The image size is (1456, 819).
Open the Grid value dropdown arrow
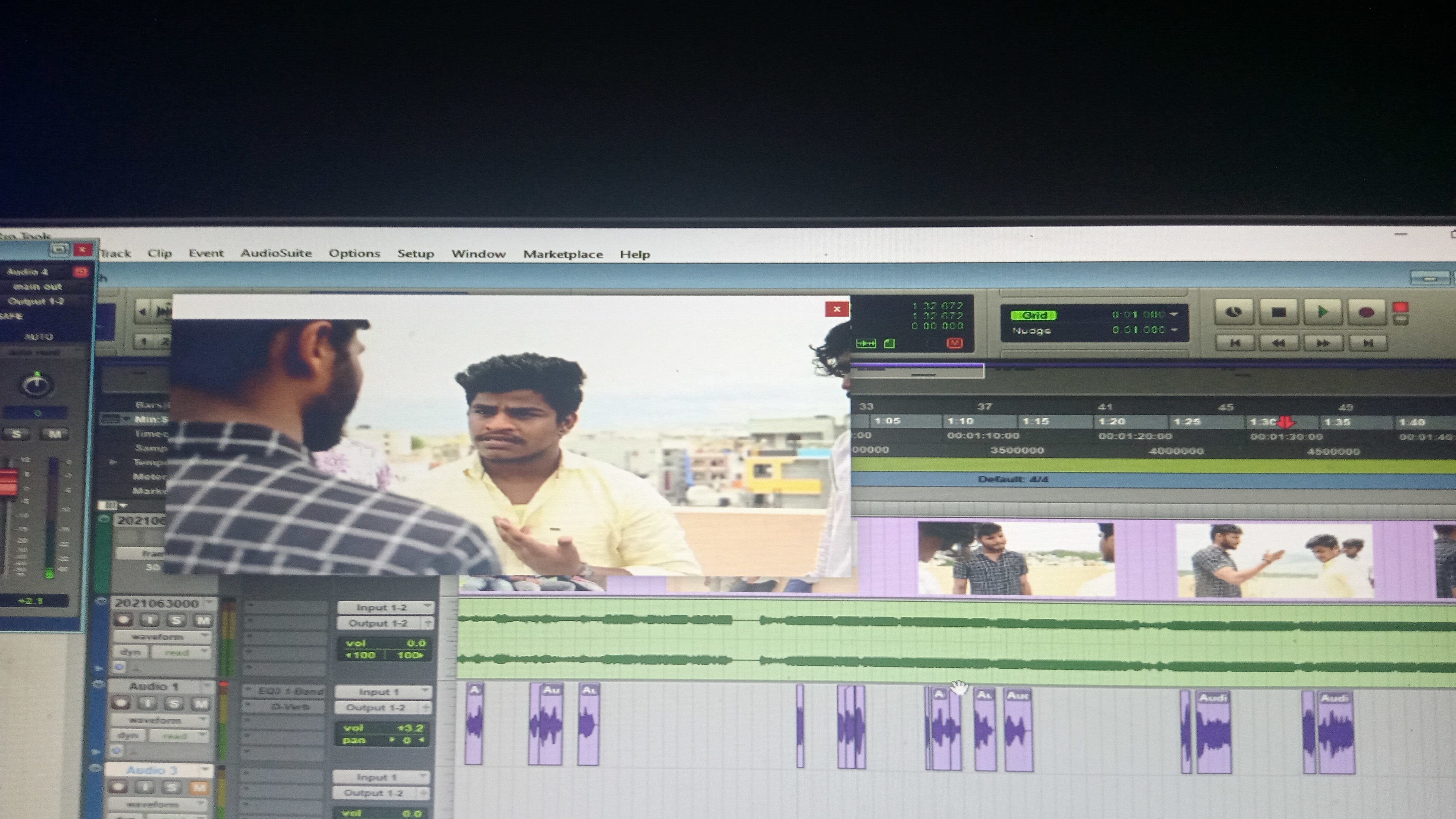pyautogui.click(x=1175, y=314)
